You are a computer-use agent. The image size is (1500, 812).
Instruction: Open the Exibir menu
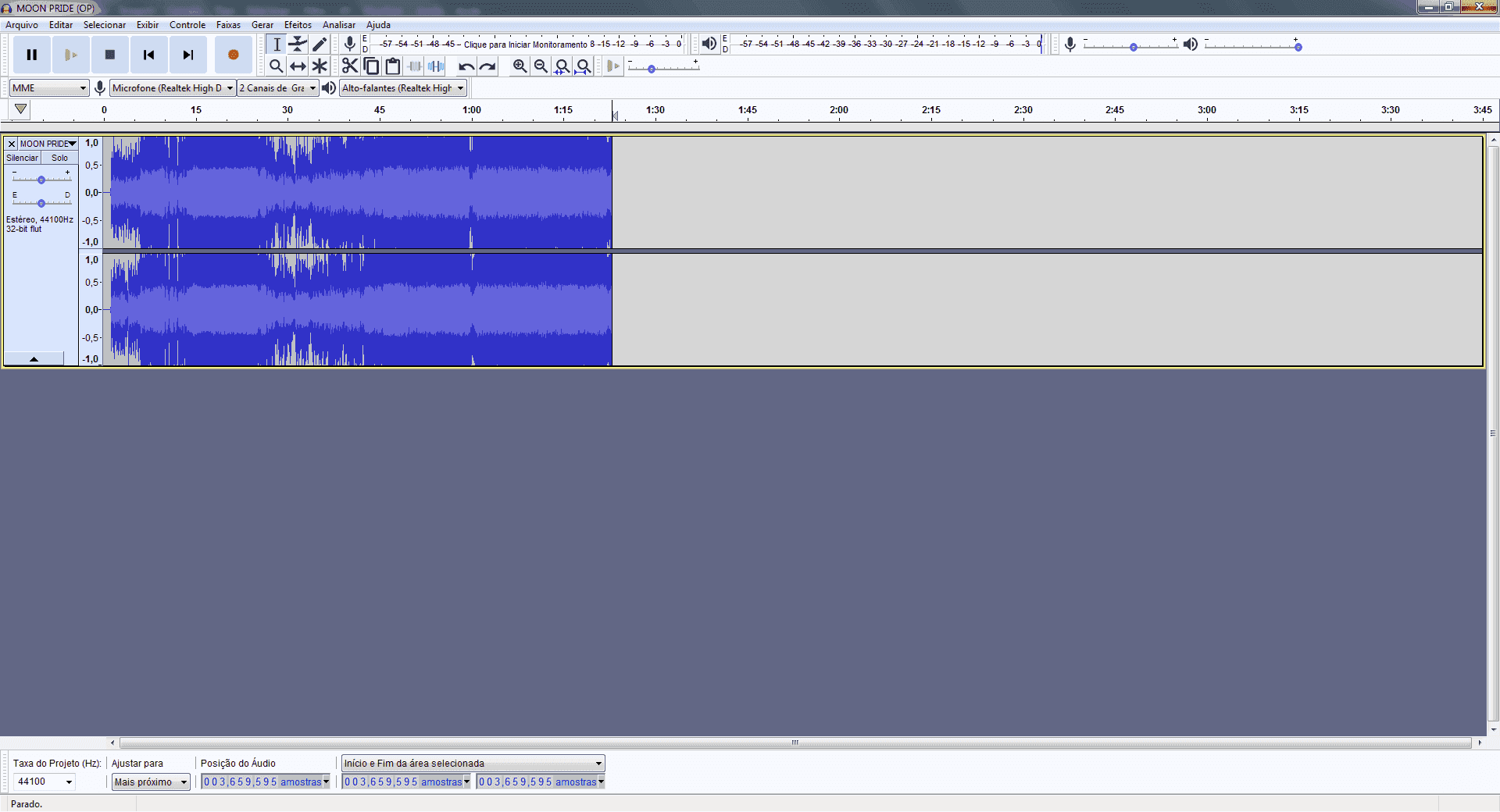pyautogui.click(x=148, y=25)
